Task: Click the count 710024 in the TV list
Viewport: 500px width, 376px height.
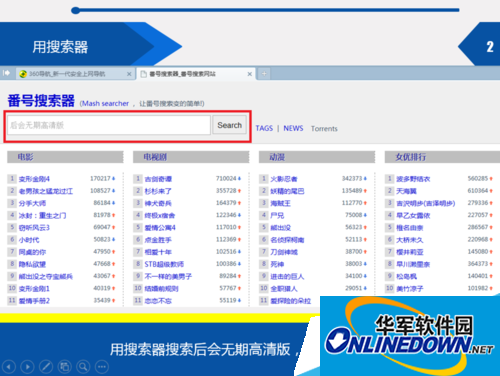Action: pyautogui.click(x=226, y=179)
